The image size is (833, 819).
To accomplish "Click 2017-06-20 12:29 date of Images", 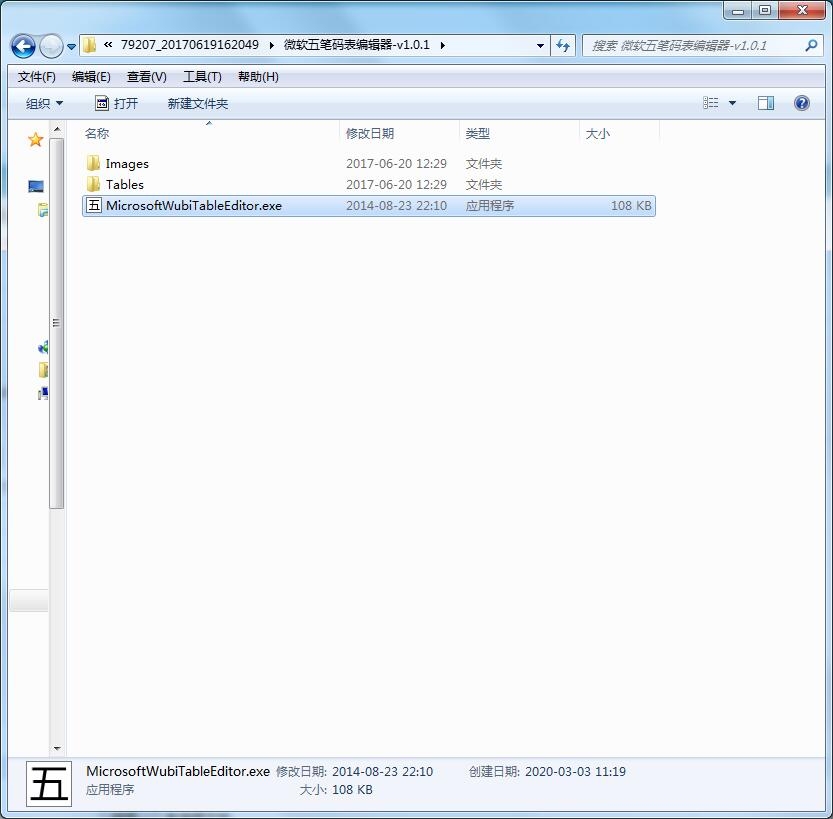I will coord(396,164).
